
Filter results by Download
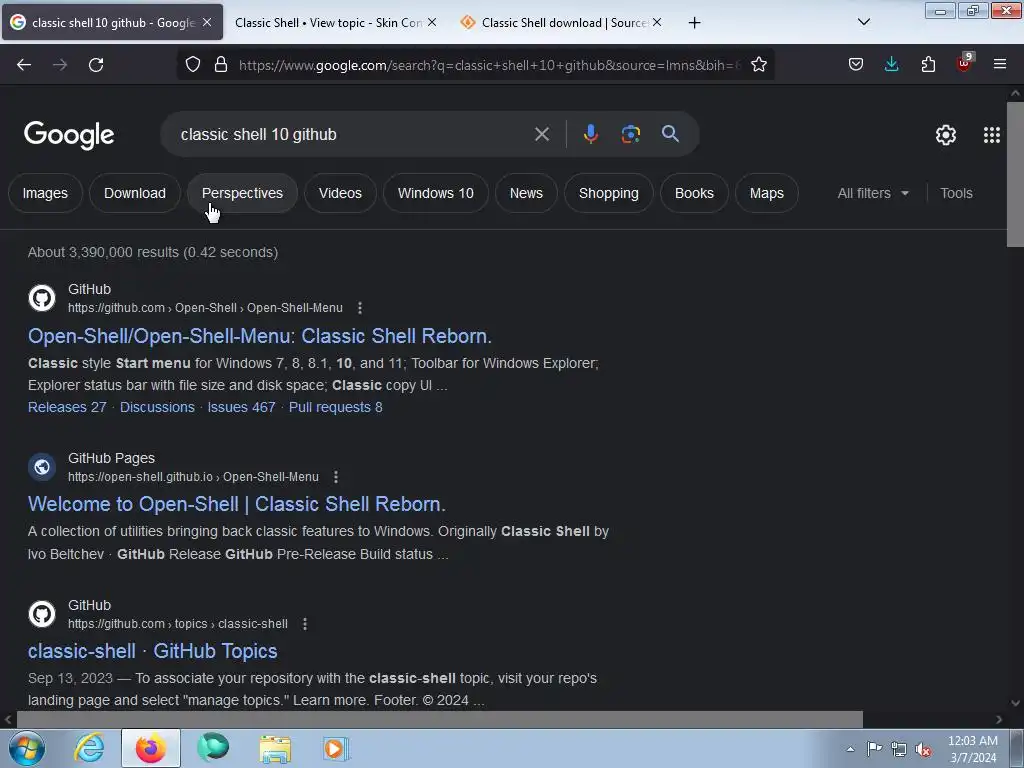point(135,193)
